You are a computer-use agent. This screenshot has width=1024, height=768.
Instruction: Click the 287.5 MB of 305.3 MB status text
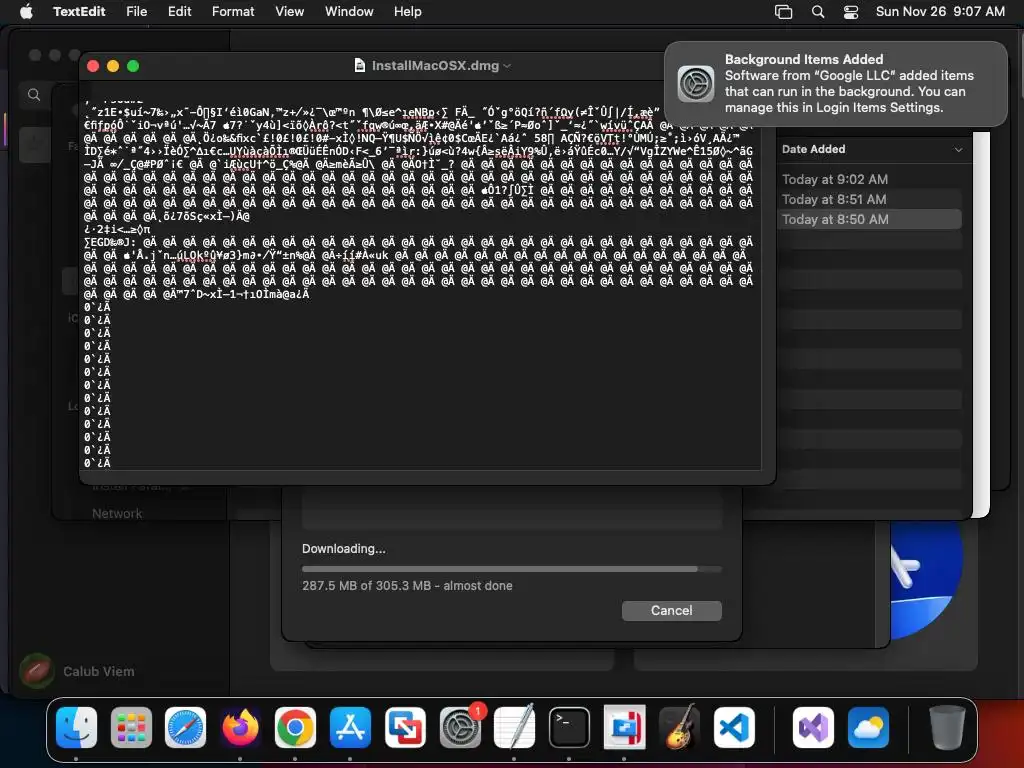[x=407, y=586]
